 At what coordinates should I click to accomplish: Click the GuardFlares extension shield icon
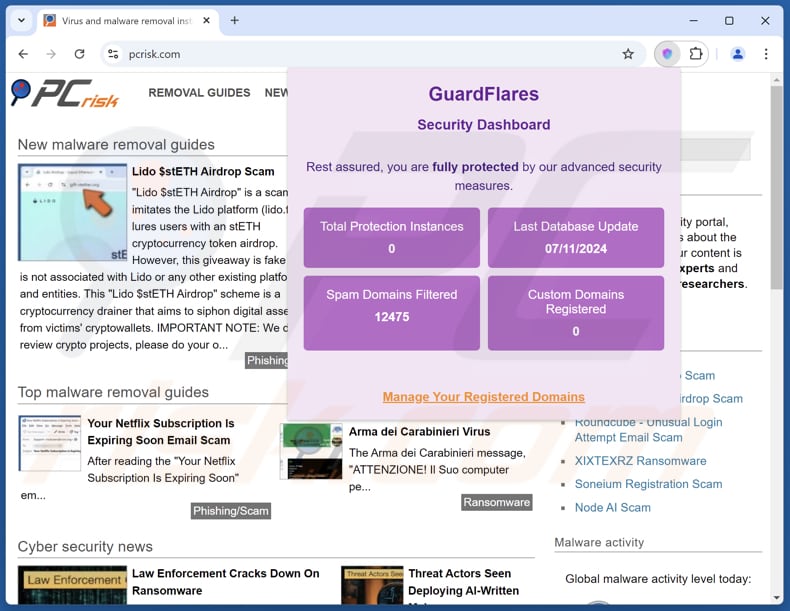point(667,53)
